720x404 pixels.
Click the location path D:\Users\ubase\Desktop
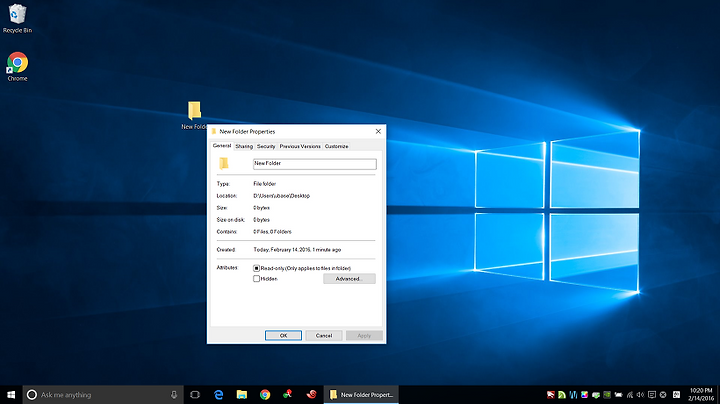(x=281, y=196)
